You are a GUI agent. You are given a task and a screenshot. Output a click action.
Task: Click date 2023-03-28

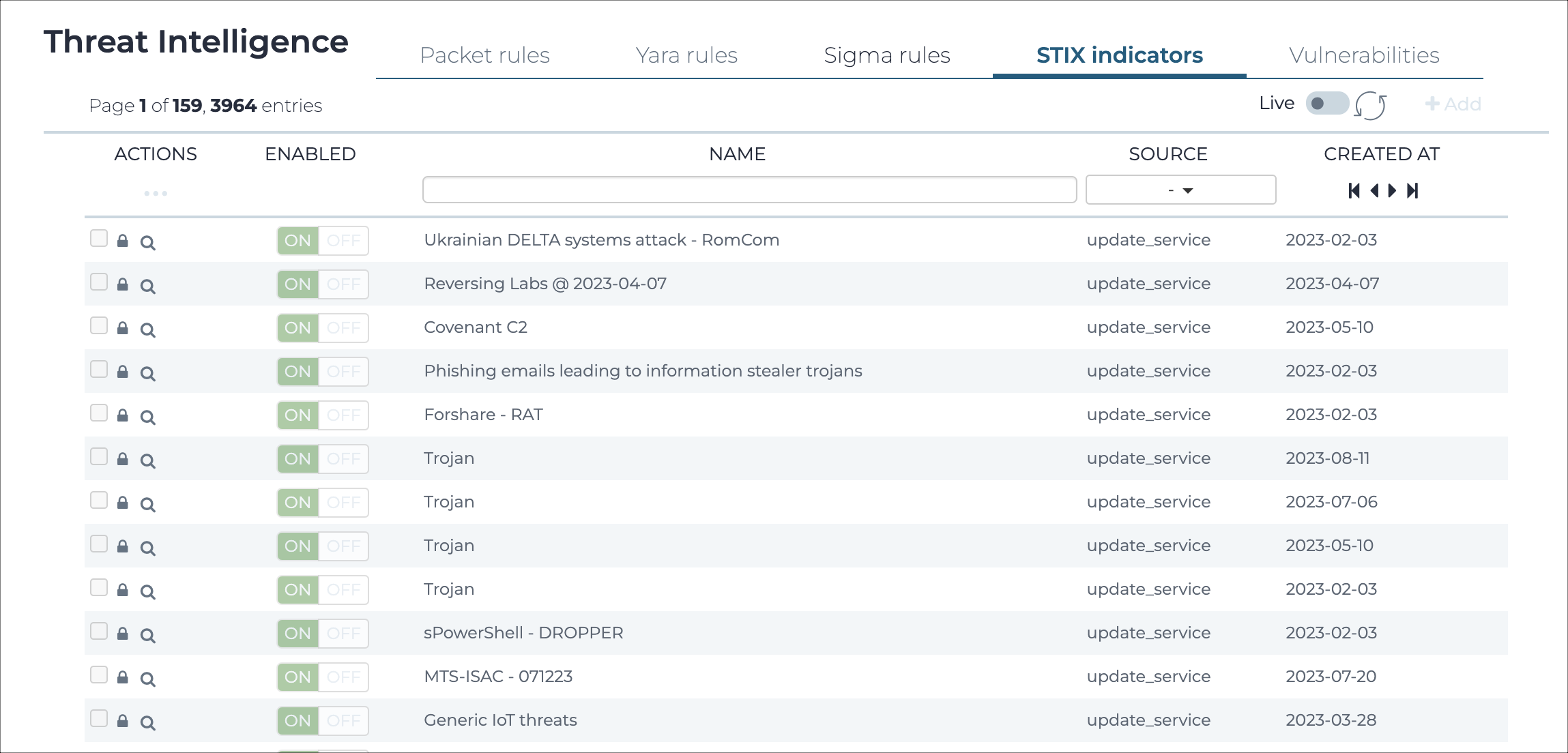pos(1331,720)
